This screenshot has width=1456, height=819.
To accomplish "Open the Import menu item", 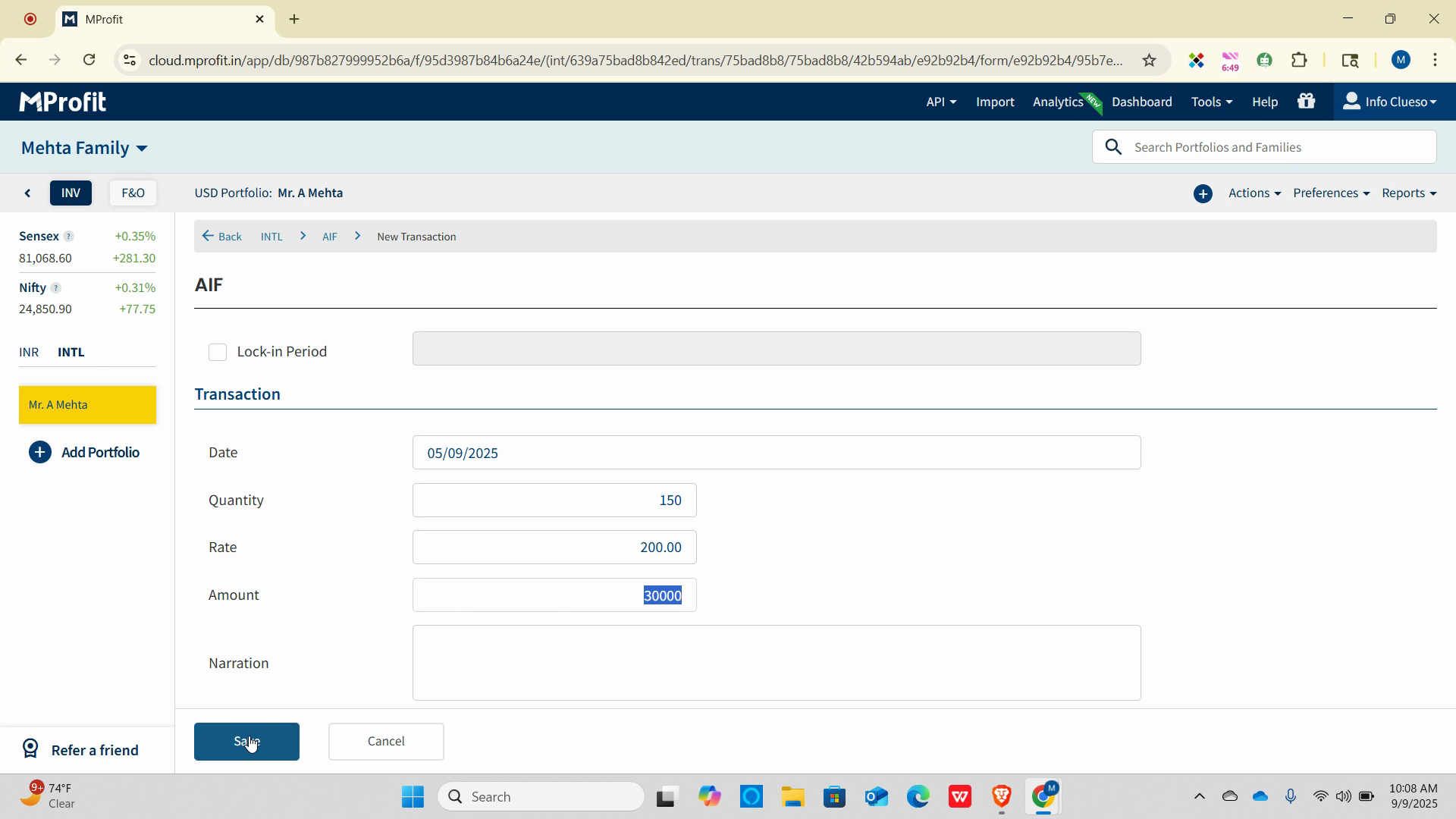I will click(994, 102).
